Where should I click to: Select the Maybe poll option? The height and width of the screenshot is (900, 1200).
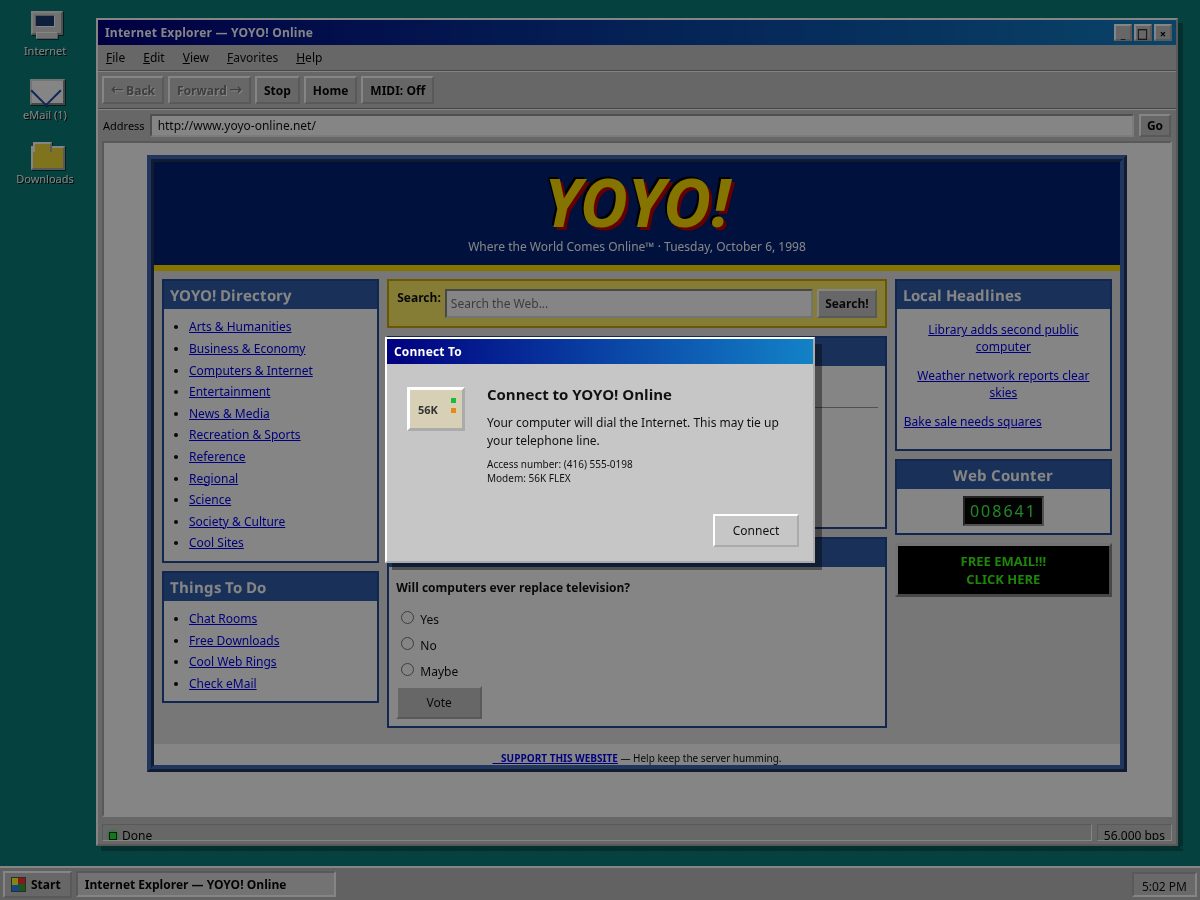tap(407, 670)
